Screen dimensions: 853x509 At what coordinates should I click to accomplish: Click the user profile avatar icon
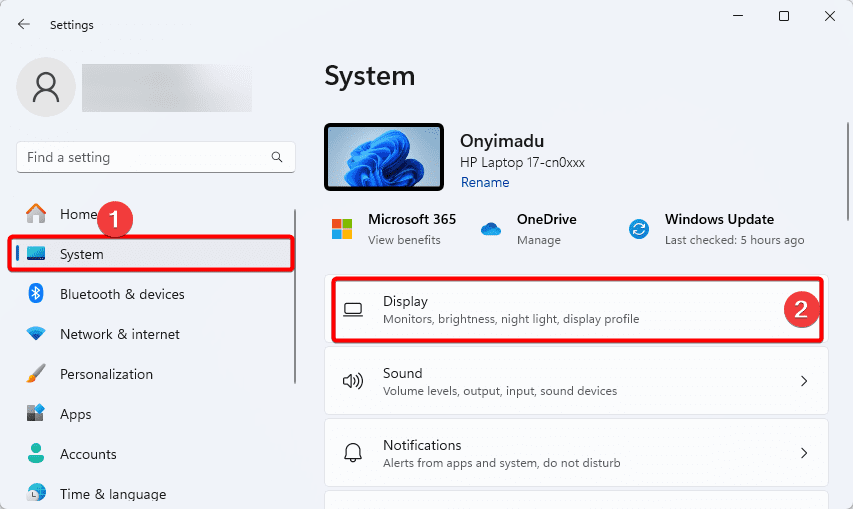point(47,89)
